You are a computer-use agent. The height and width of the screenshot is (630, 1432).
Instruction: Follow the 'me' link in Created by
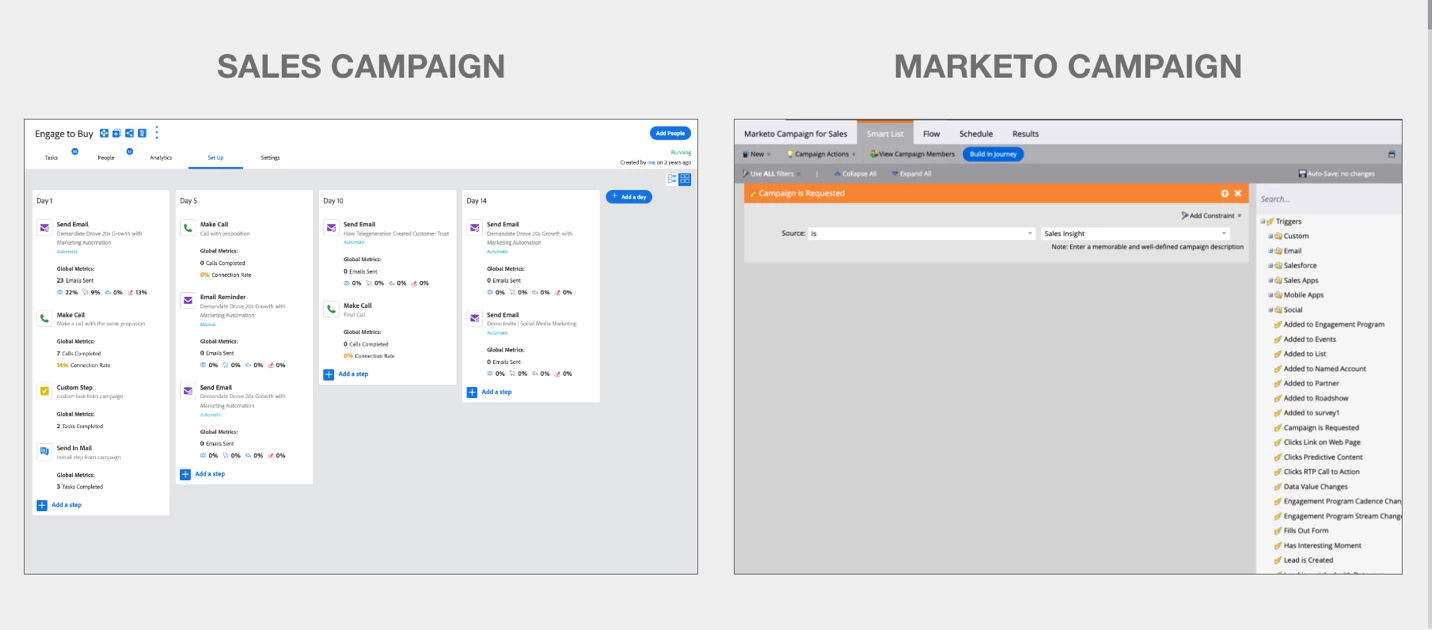[652, 162]
